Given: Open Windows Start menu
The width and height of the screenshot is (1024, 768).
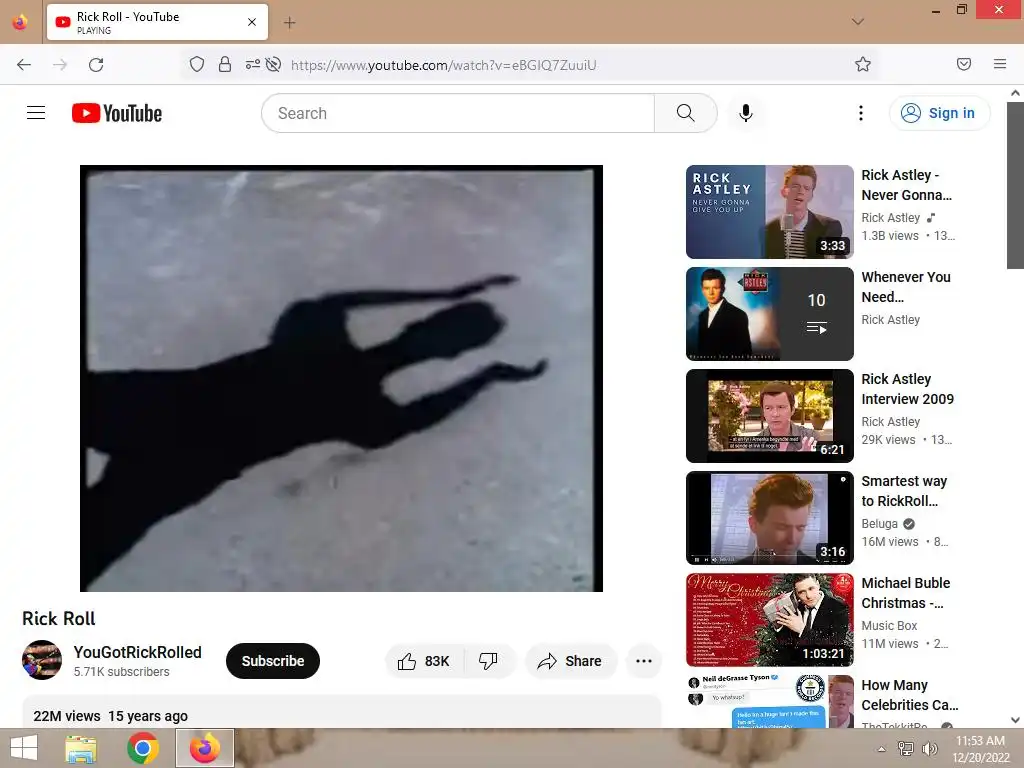Looking at the screenshot, I should coord(24,748).
